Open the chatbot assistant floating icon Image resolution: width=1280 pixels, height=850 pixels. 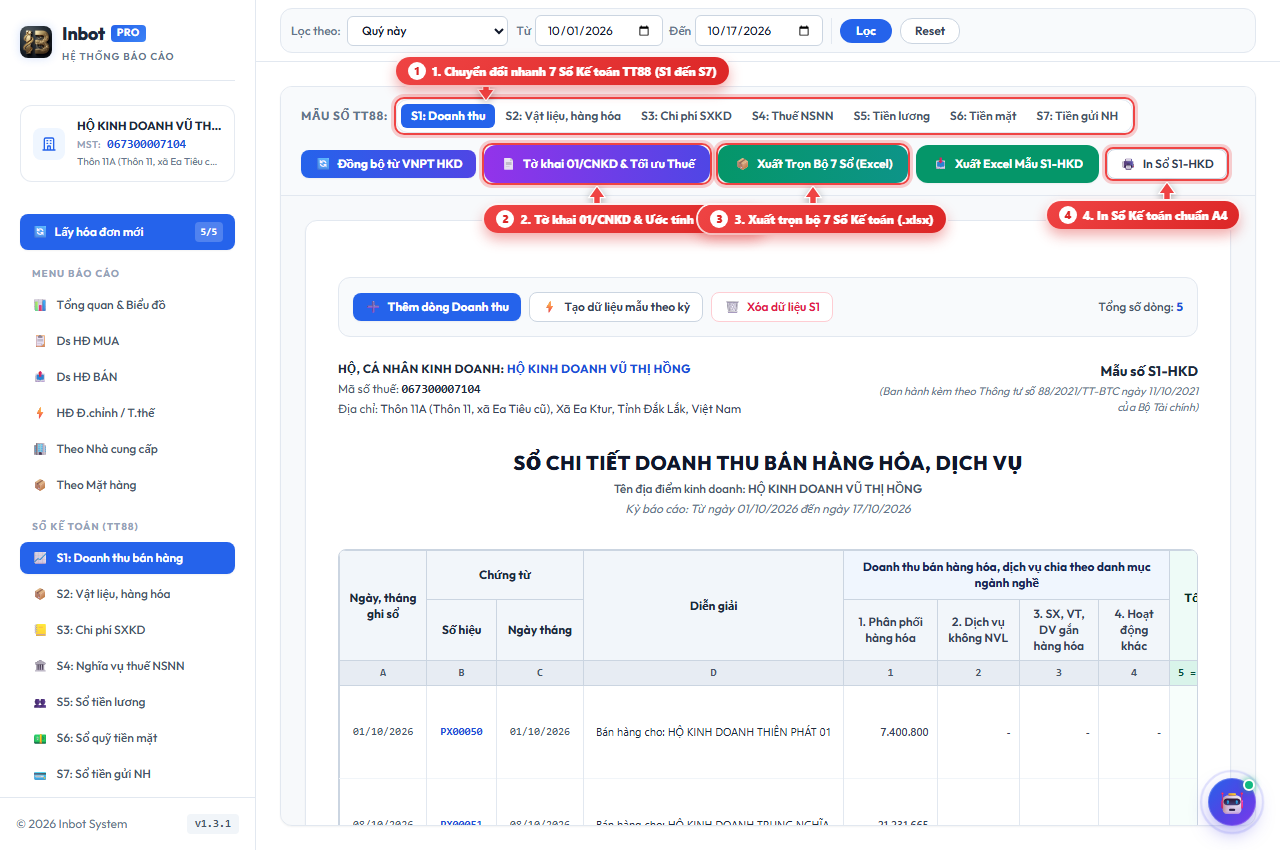point(1232,802)
